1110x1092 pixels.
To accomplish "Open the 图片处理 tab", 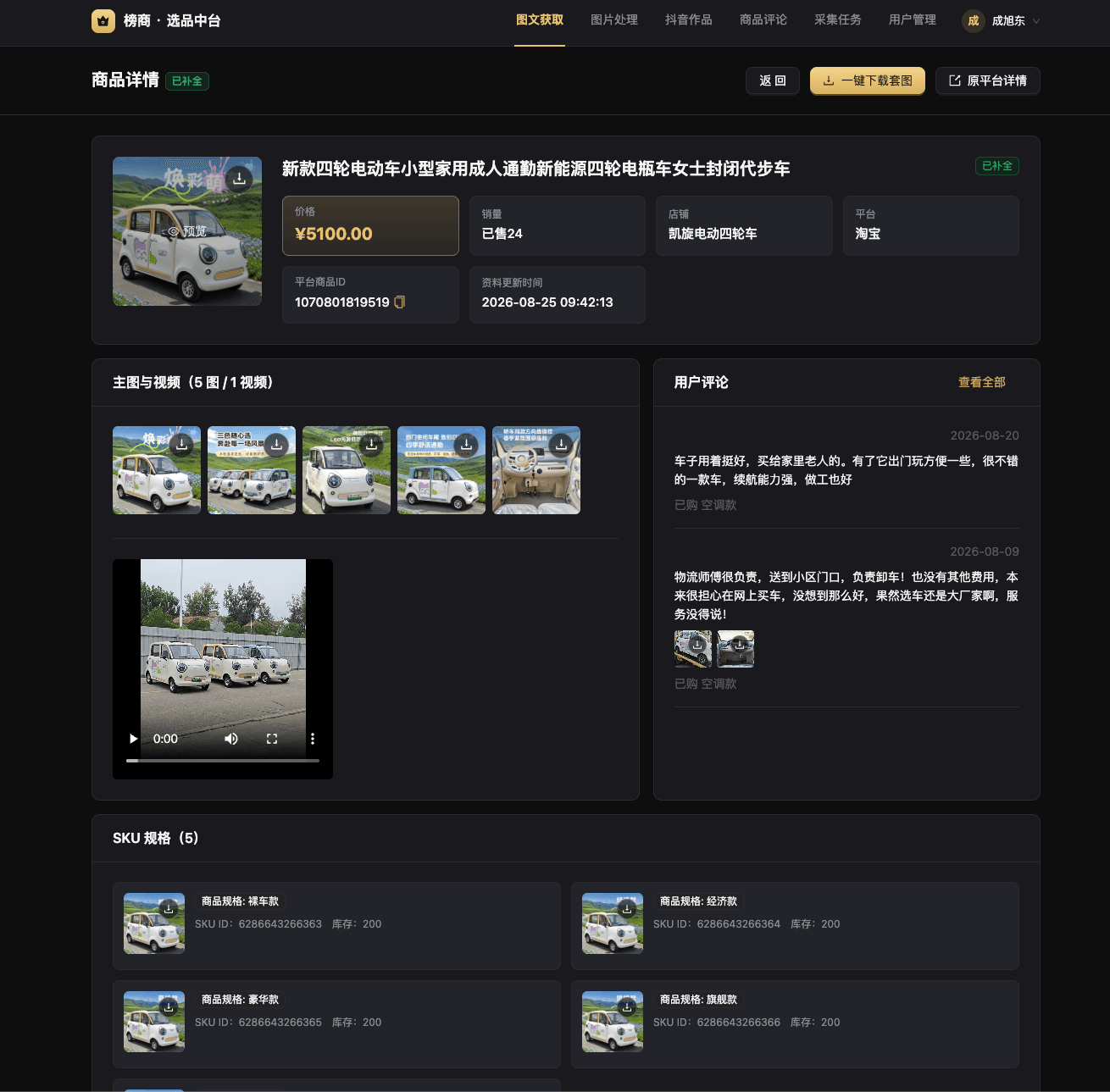I will click(x=614, y=20).
